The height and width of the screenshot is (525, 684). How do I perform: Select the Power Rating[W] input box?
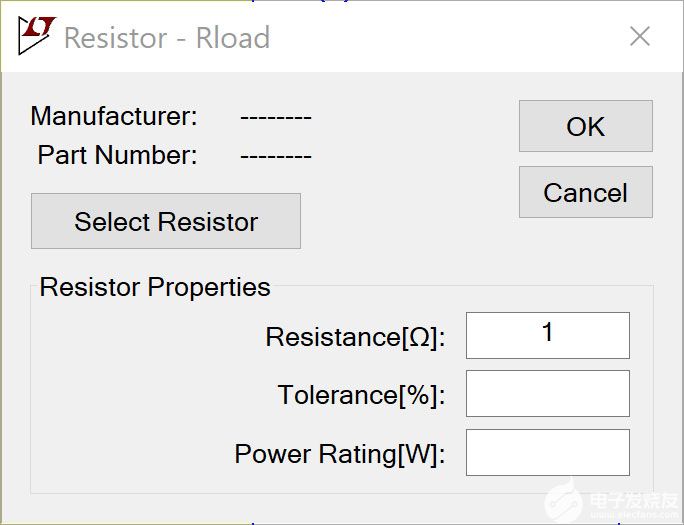coord(547,452)
